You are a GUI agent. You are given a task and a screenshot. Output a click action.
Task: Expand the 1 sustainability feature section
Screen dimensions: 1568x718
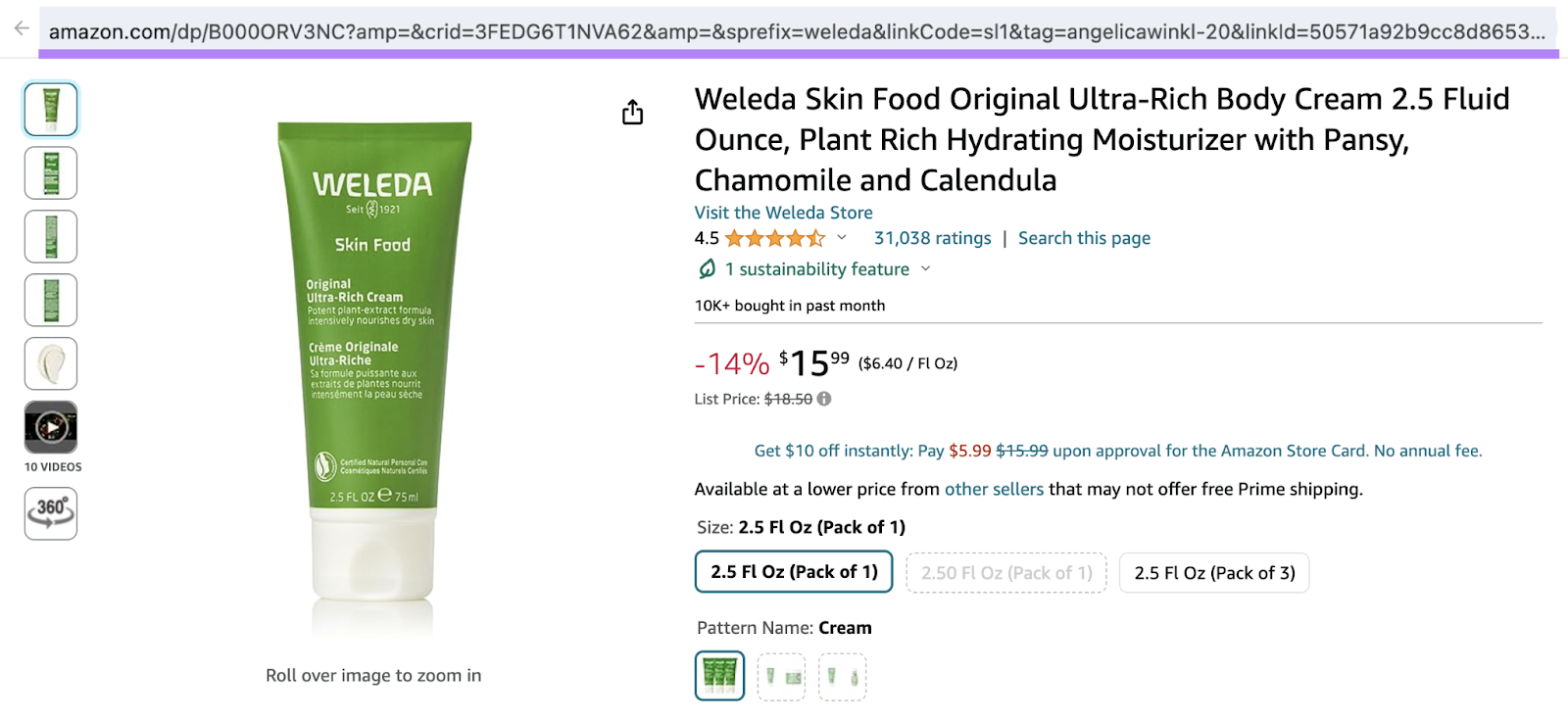click(x=925, y=268)
